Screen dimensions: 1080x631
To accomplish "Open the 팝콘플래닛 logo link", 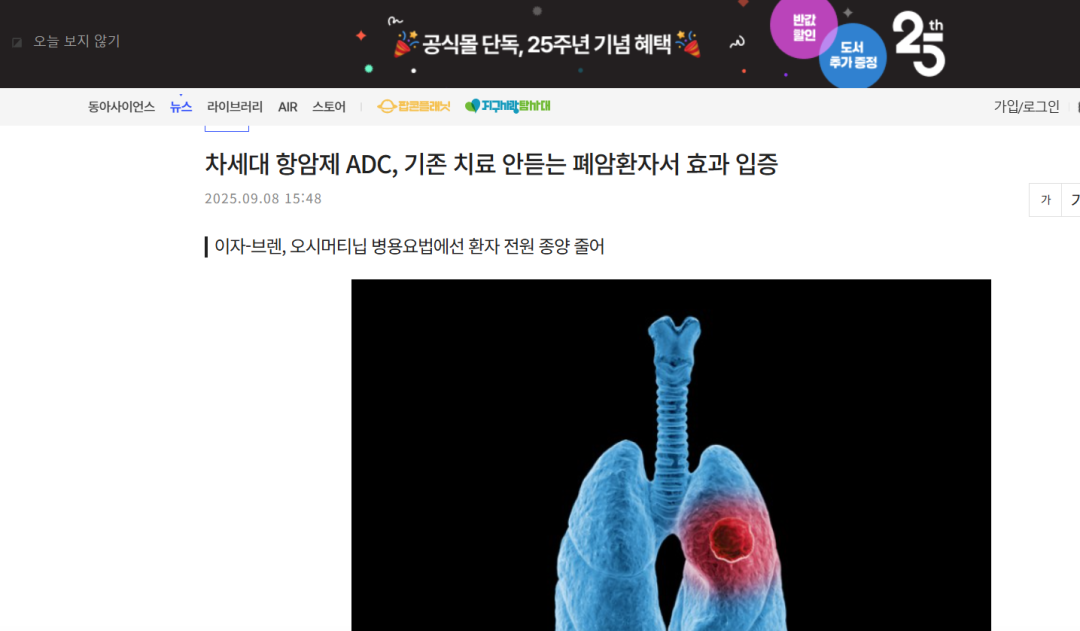I will [x=413, y=106].
